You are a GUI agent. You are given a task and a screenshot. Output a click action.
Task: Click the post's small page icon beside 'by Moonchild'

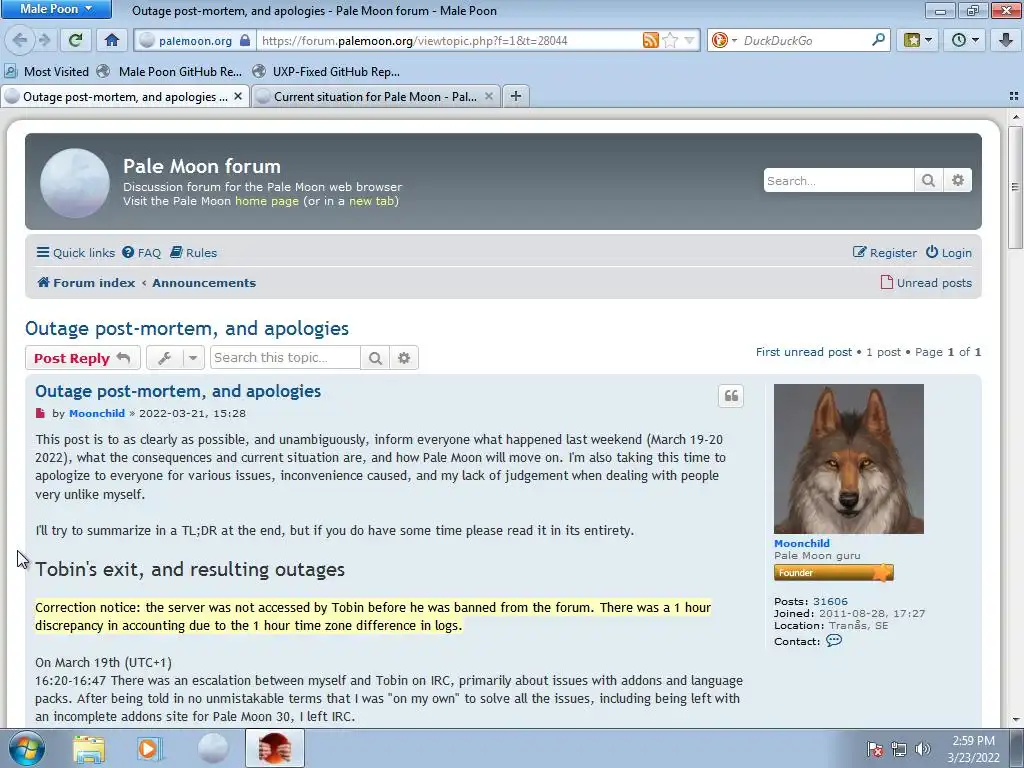40,413
